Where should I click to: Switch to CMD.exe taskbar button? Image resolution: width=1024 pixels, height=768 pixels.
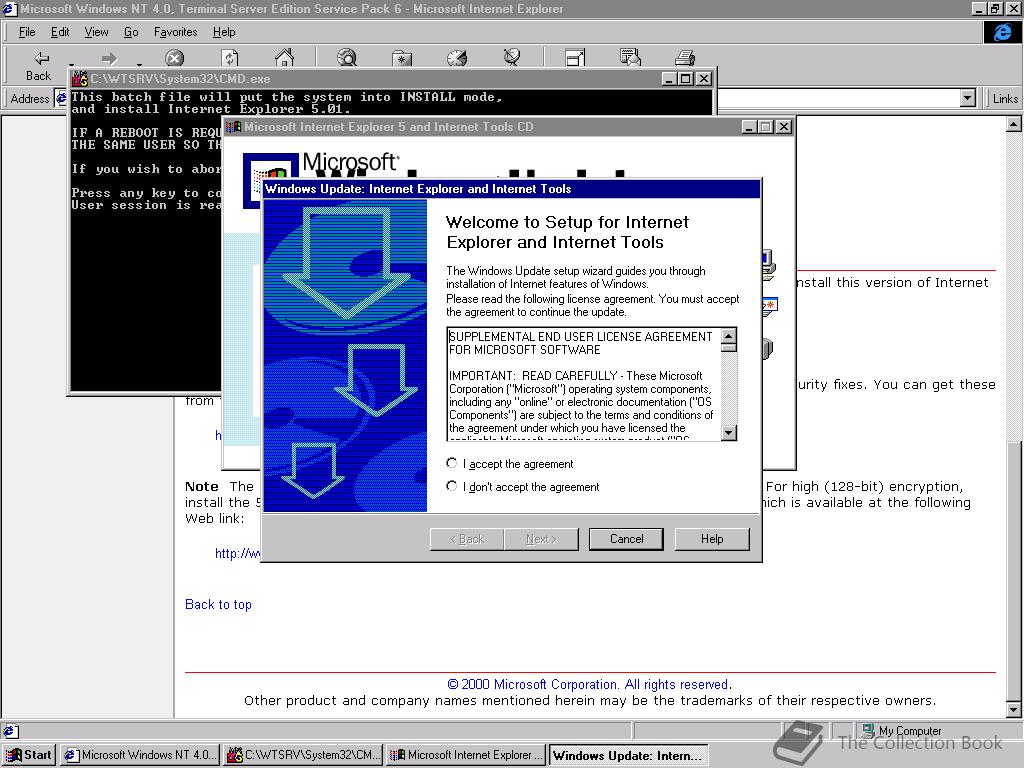tap(302, 755)
